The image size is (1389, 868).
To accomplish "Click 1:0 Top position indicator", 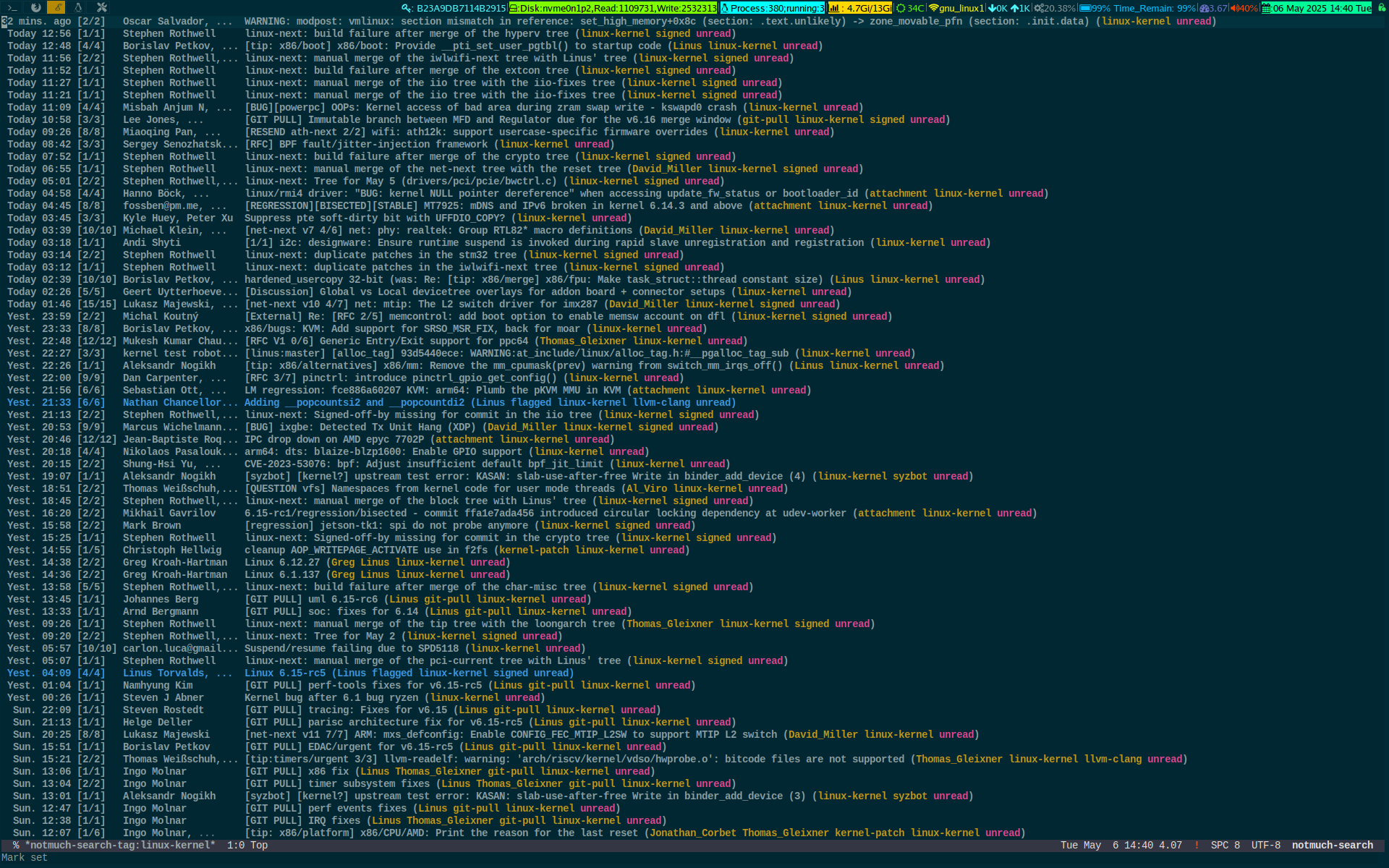I will pyautogui.click(x=247, y=845).
